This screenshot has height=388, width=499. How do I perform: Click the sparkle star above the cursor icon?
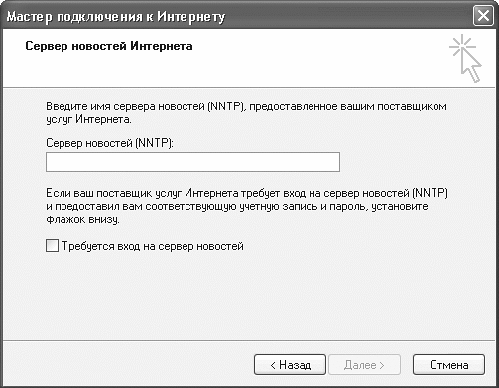(x=462, y=47)
